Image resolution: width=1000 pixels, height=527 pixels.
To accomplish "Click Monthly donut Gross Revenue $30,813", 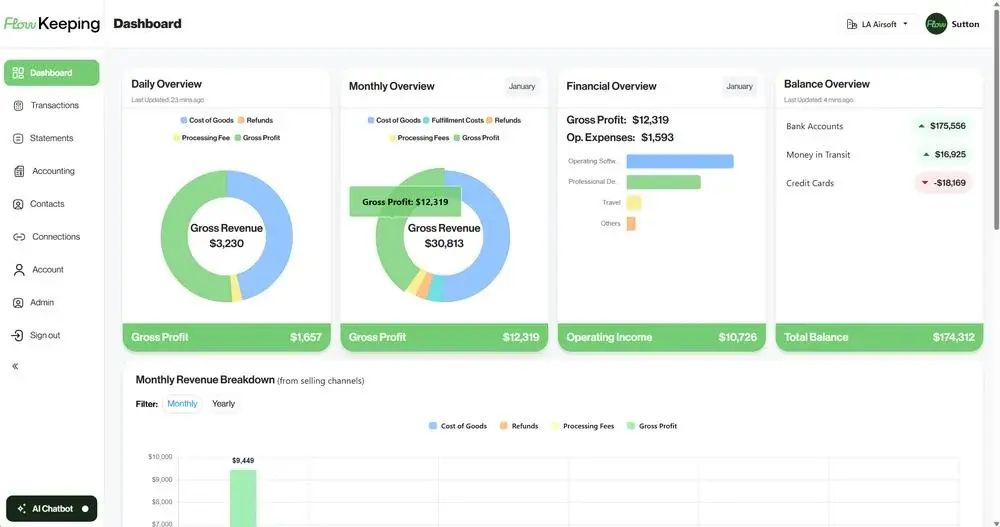I will point(444,235).
